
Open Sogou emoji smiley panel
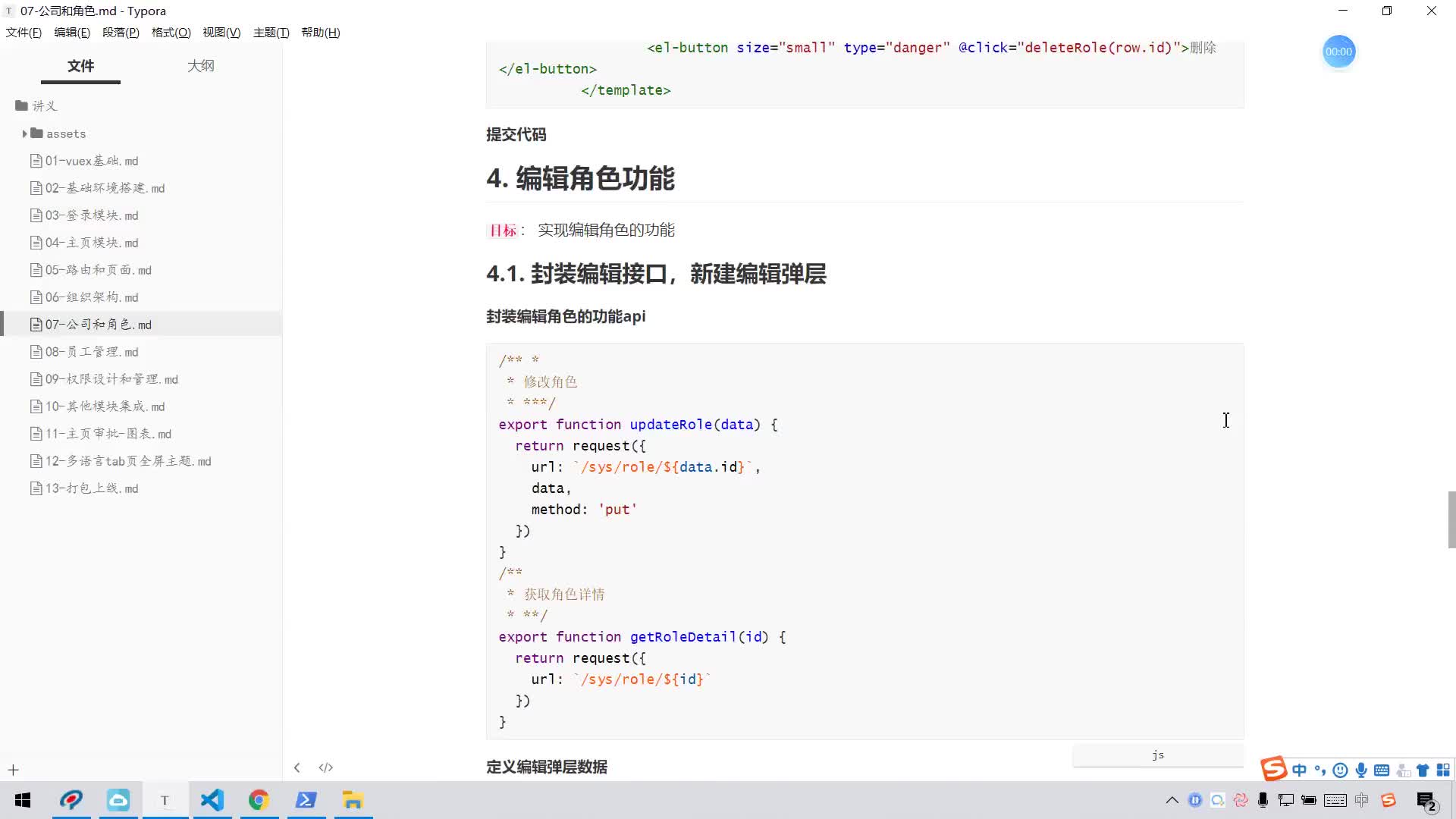(x=1341, y=770)
